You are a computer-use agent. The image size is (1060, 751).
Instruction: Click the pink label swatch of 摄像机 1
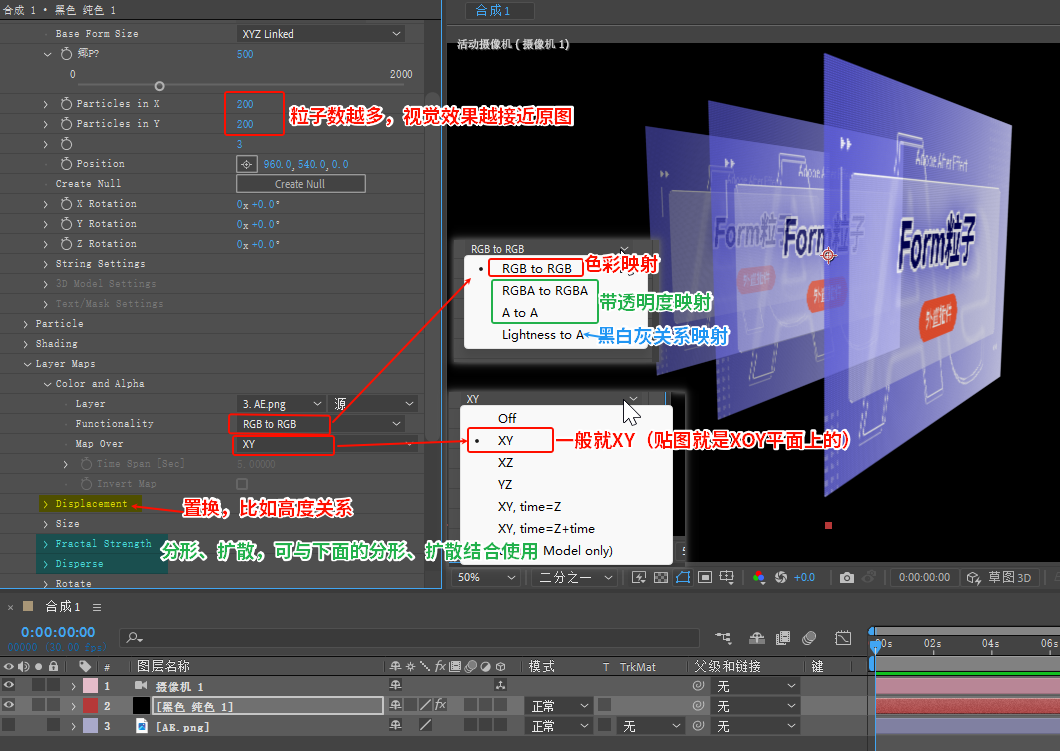coord(90,685)
